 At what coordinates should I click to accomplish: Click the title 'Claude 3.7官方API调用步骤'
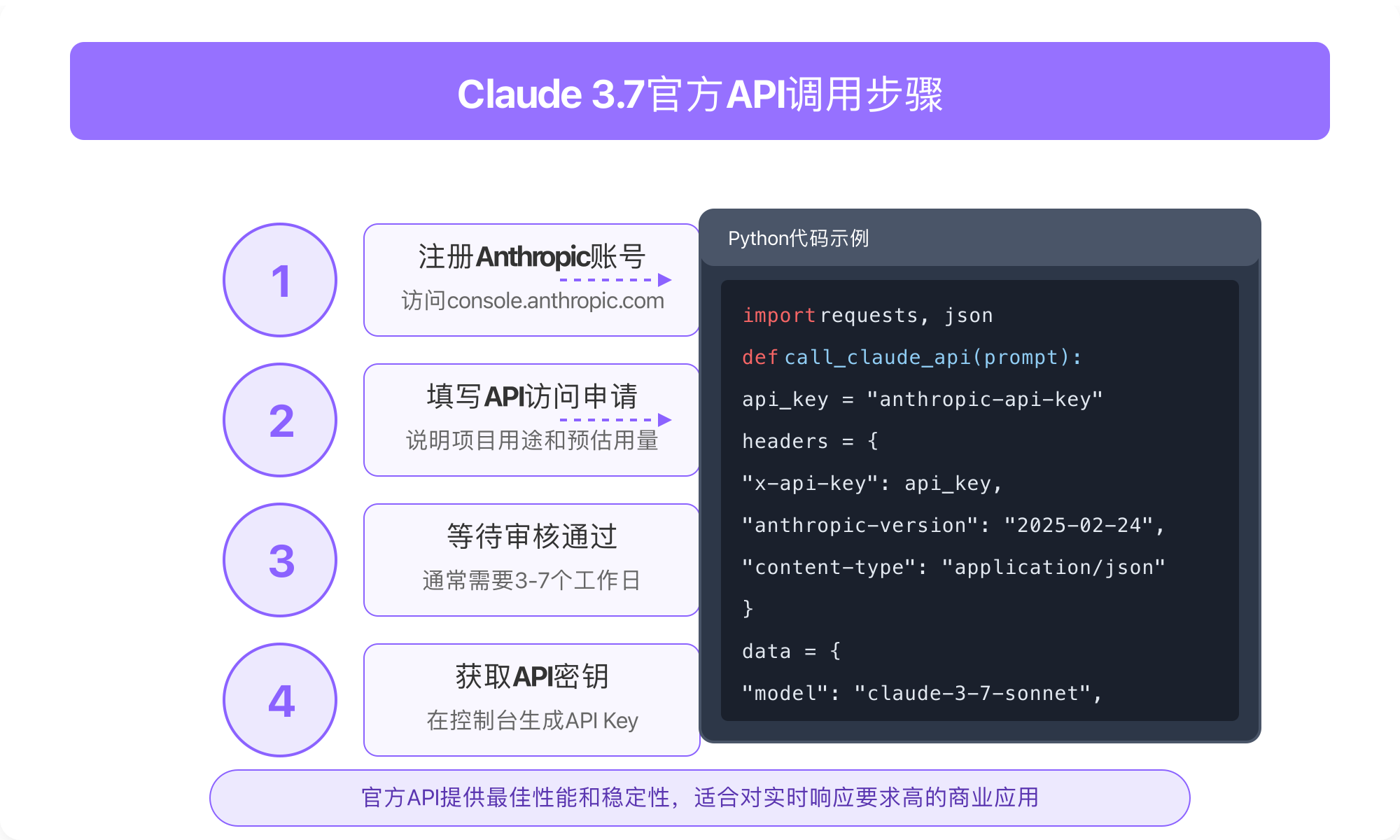700,94
